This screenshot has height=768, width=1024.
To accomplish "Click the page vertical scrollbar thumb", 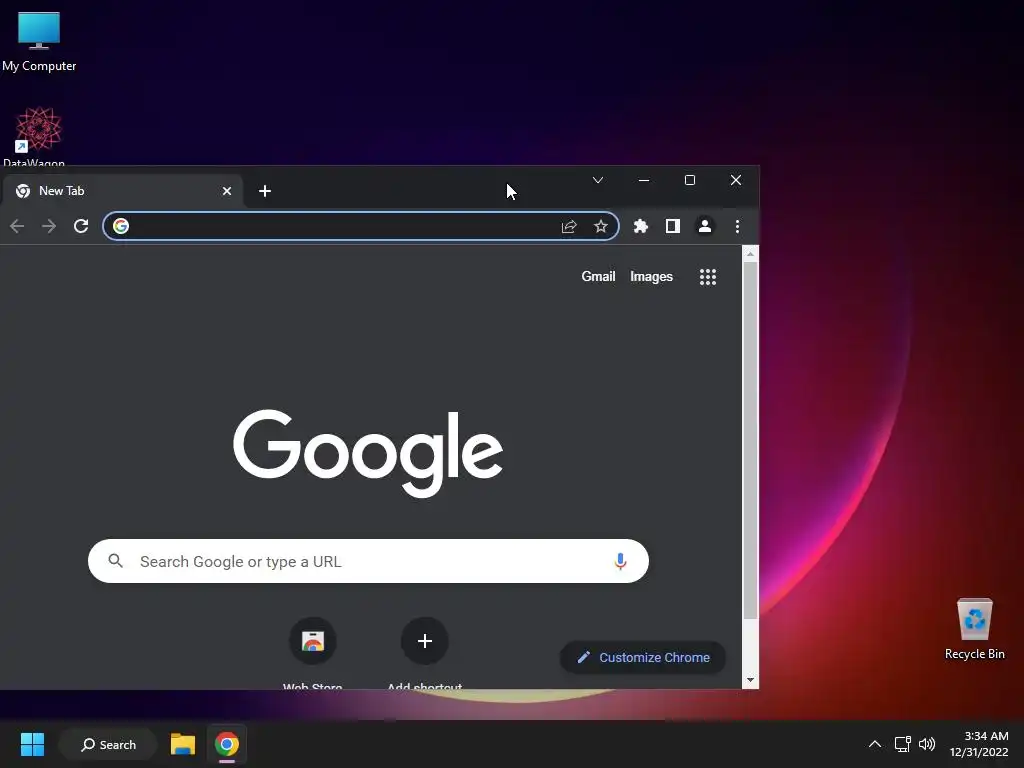I will coord(750,440).
